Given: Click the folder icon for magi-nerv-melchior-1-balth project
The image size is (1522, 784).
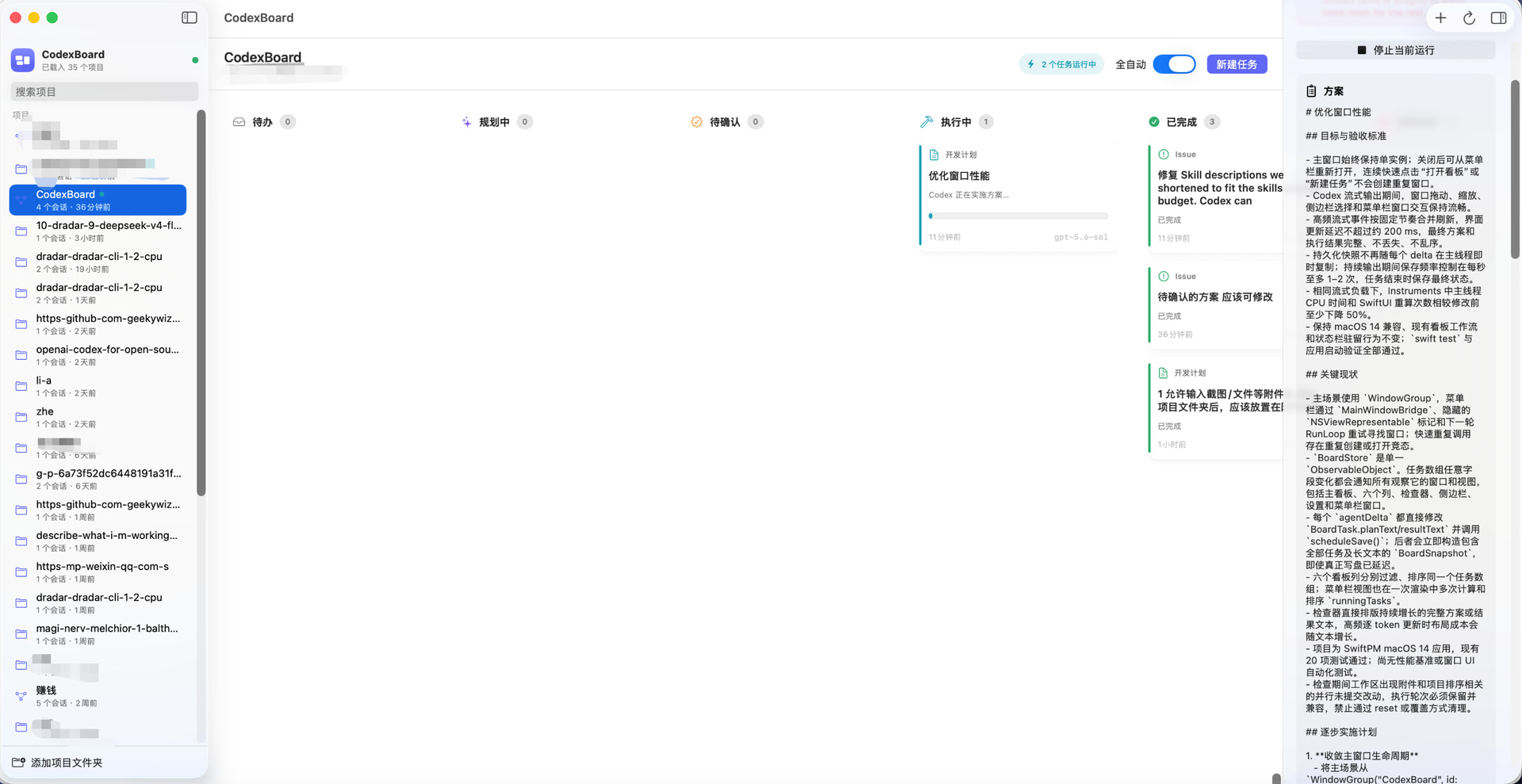Looking at the screenshot, I should (x=21, y=634).
